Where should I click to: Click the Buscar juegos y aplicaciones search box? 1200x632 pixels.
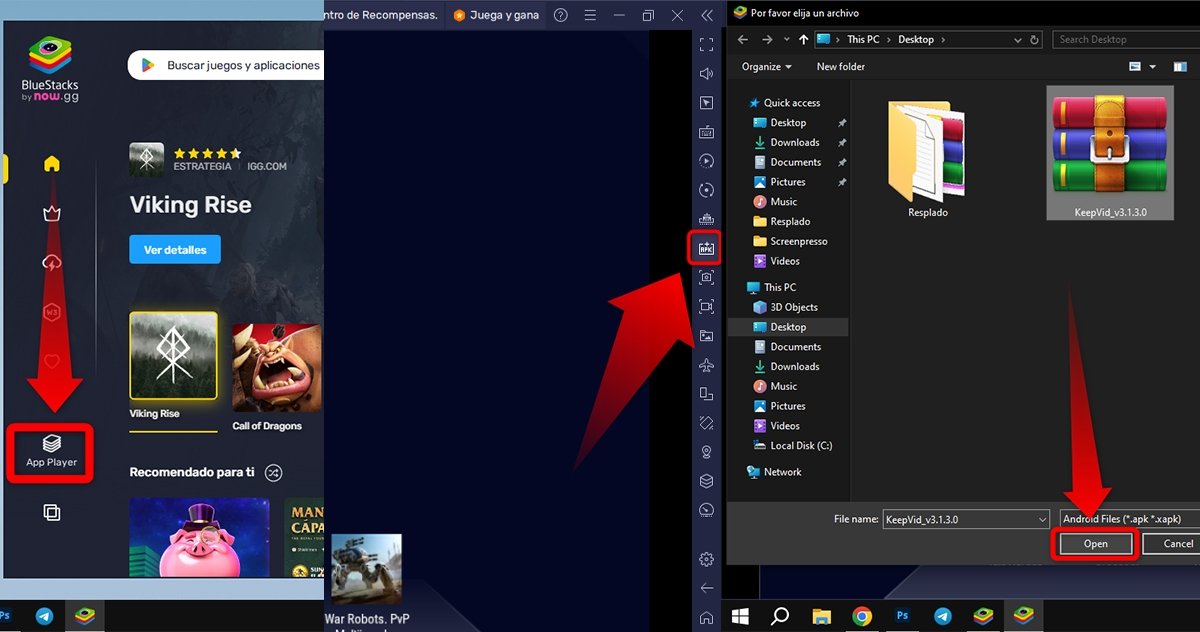coord(225,65)
